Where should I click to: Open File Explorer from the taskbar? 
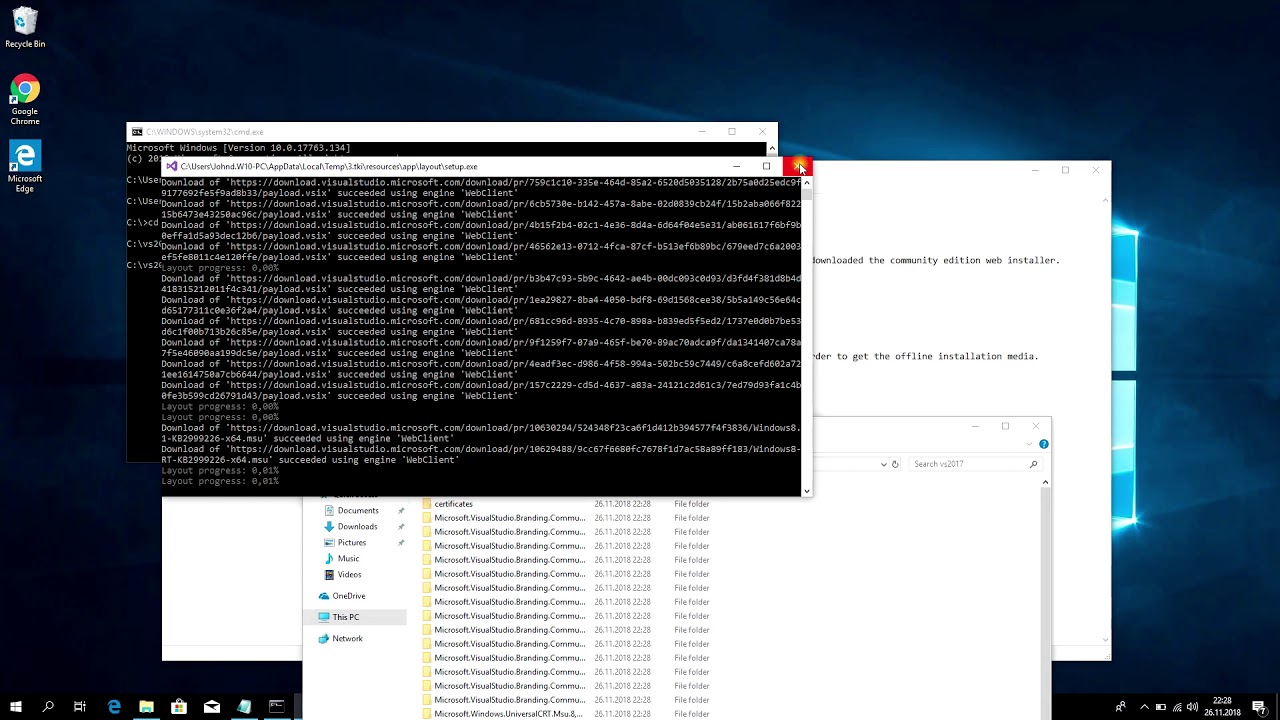point(146,707)
